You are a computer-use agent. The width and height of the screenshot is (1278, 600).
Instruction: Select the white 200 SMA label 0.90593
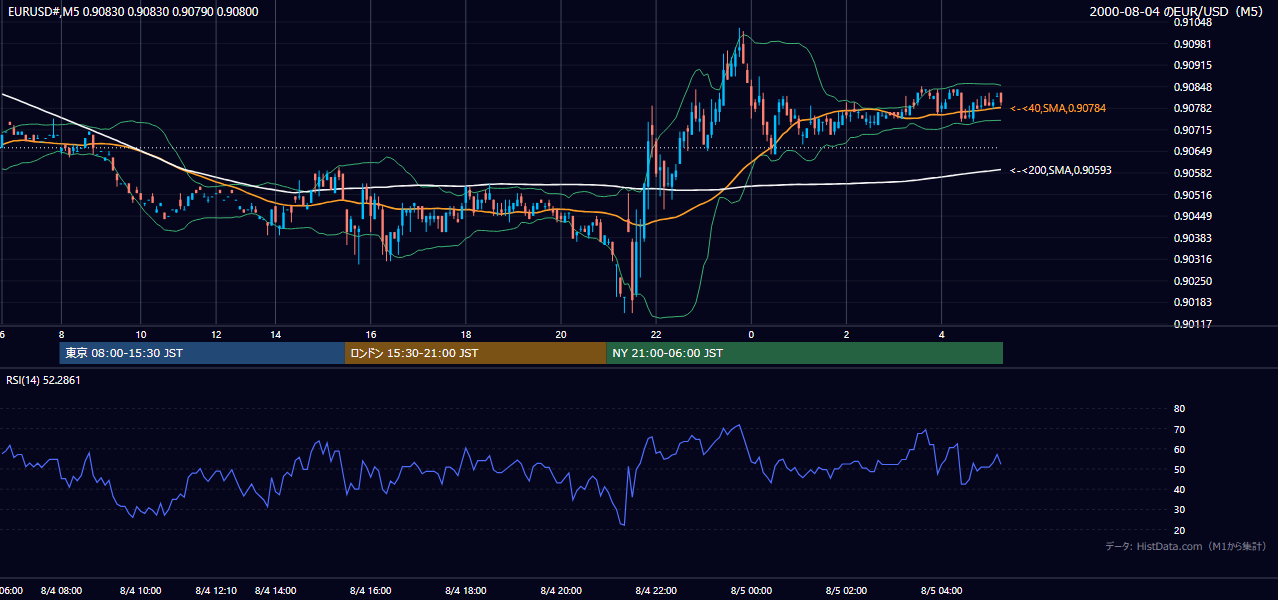click(x=1060, y=170)
